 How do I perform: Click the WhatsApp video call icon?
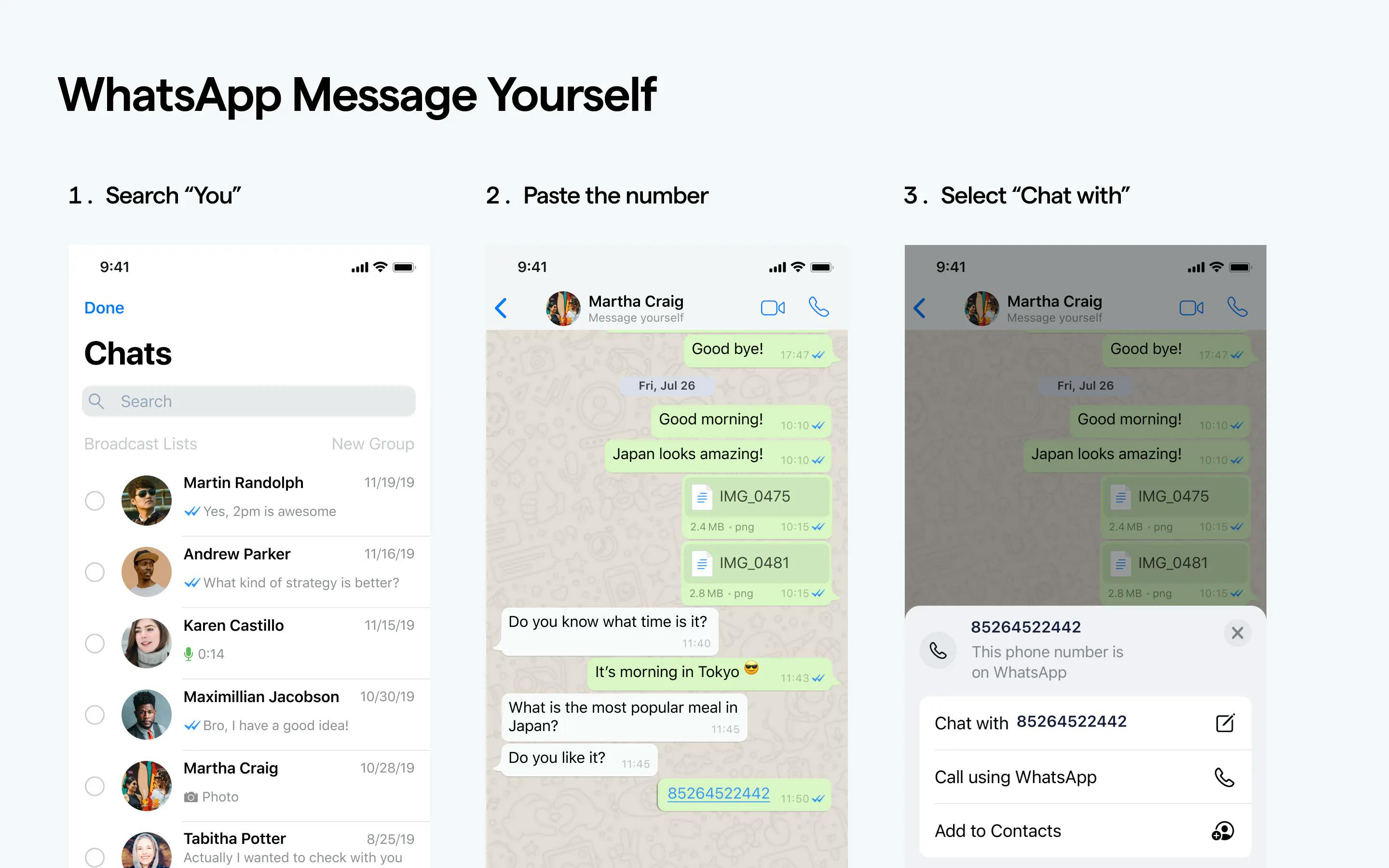click(x=775, y=307)
